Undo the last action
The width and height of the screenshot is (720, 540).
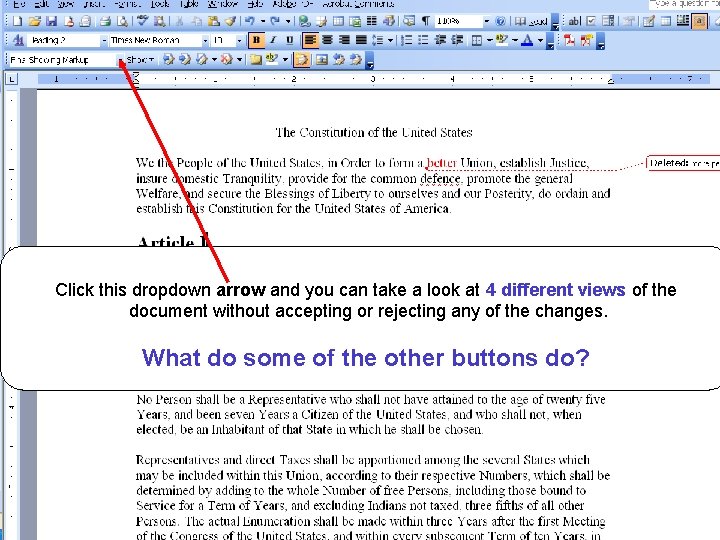(251, 21)
